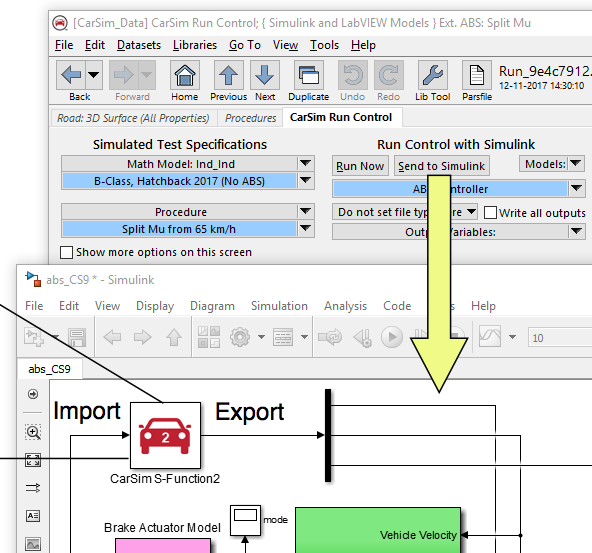Click the Undo icon in CarSim
Viewport: 592px width, 553px height.
click(352, 75)
